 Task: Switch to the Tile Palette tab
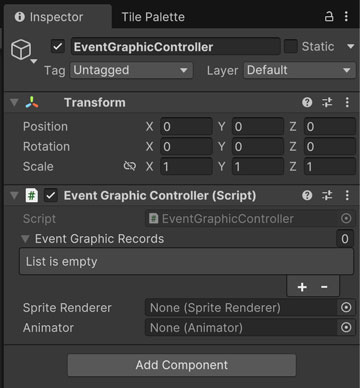[153, 17]
